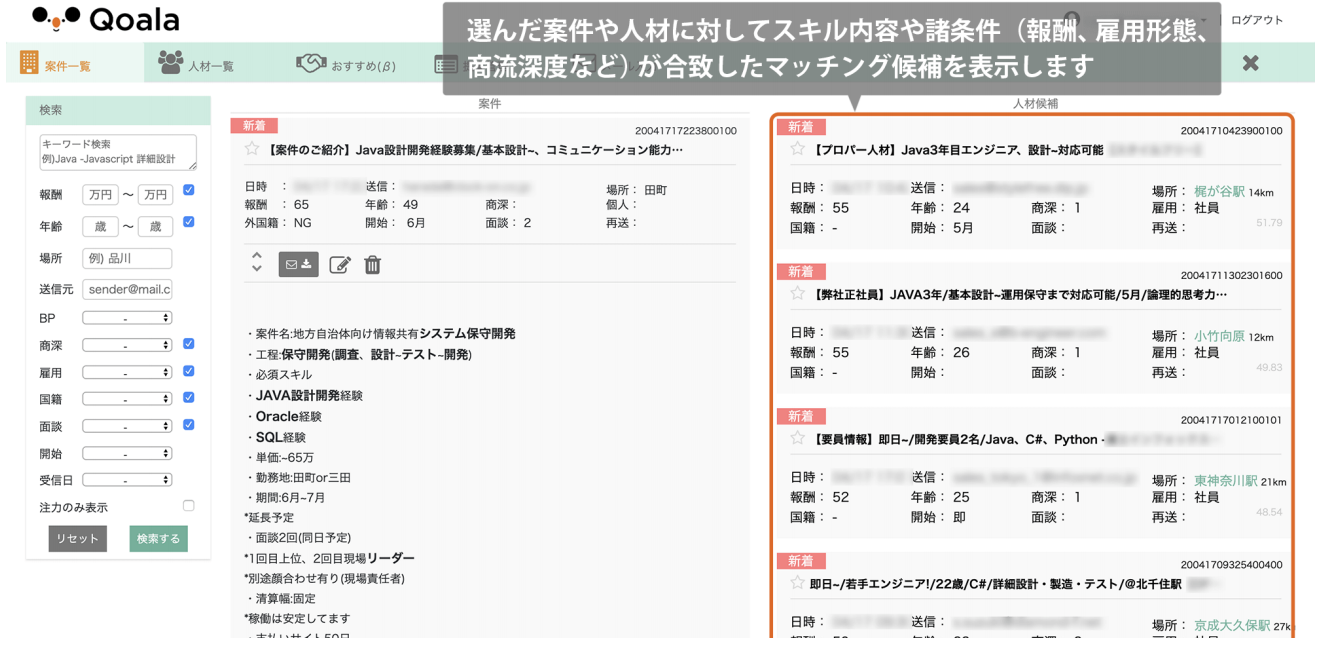Viewport: 1319px width, 647px height.
Task: Click the trash delete icon
Action: (x=371, y=264)
